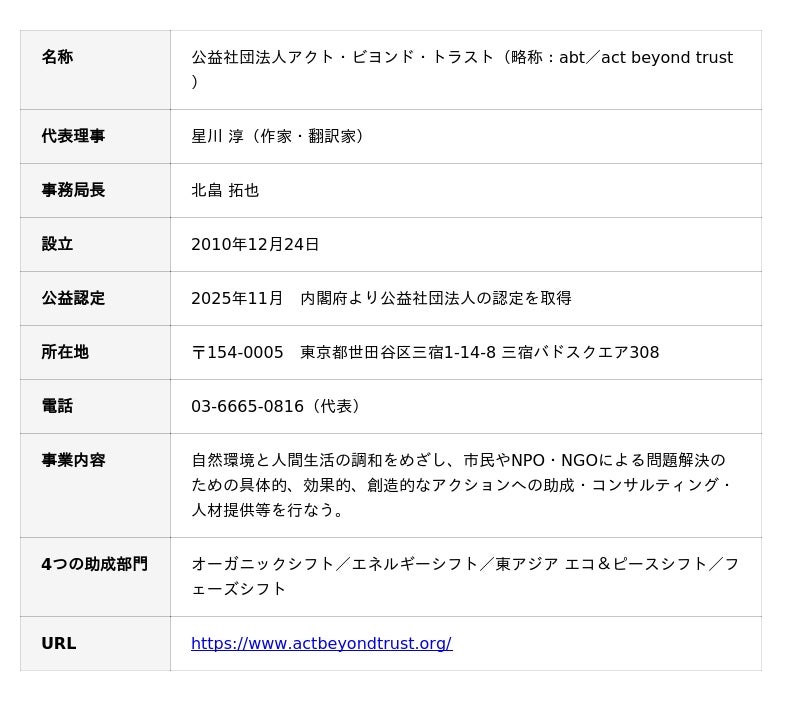Screen dimensions: 800x701
Task: Select the 公益認定 label cell
Action: pos(95,299)
